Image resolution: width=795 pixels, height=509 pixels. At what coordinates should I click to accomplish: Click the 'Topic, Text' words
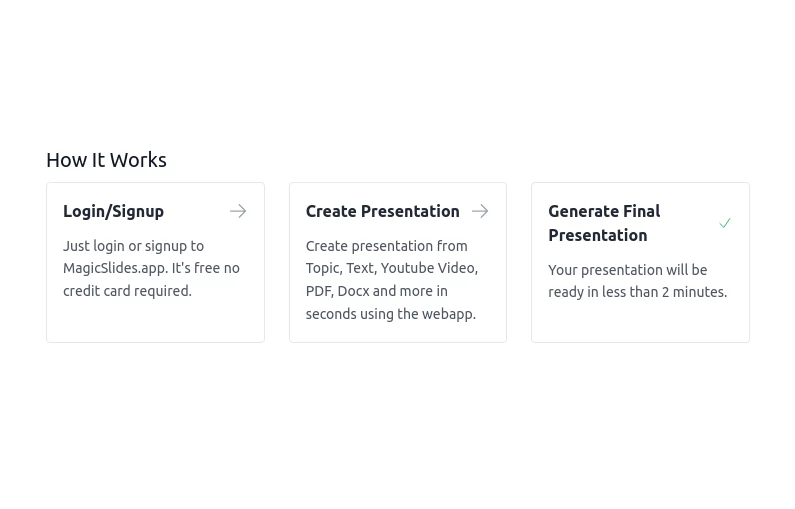(x=339, y=268)
